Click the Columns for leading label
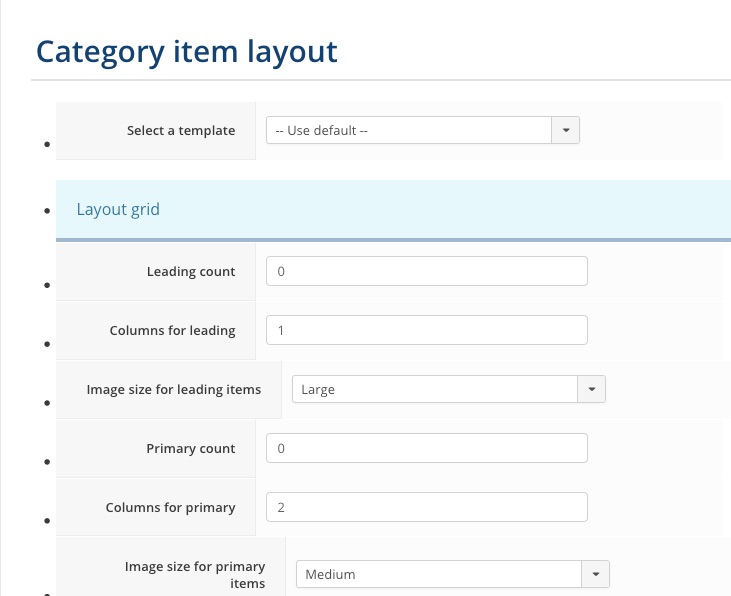This screenshot has width=731, height=596. (172, 330)
